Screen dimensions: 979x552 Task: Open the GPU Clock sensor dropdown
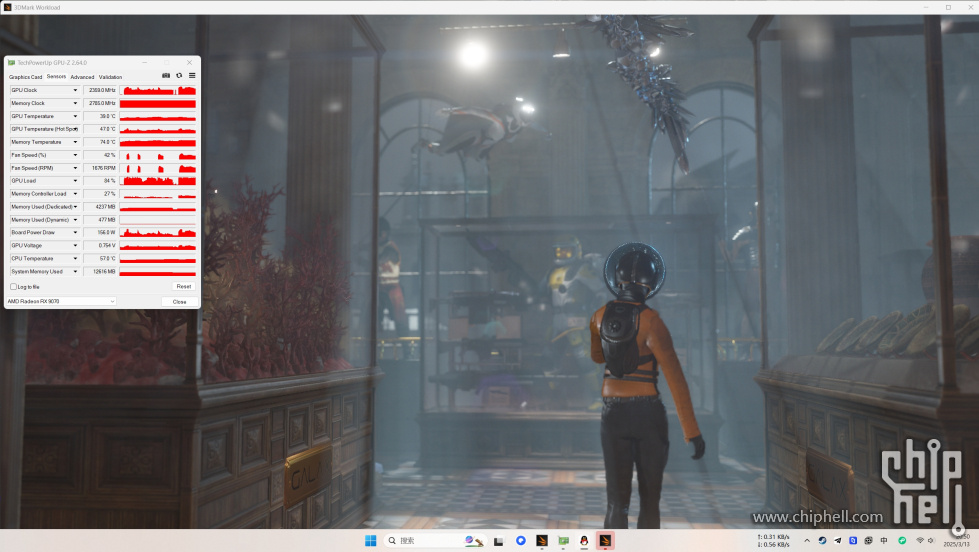click(76, 91)
